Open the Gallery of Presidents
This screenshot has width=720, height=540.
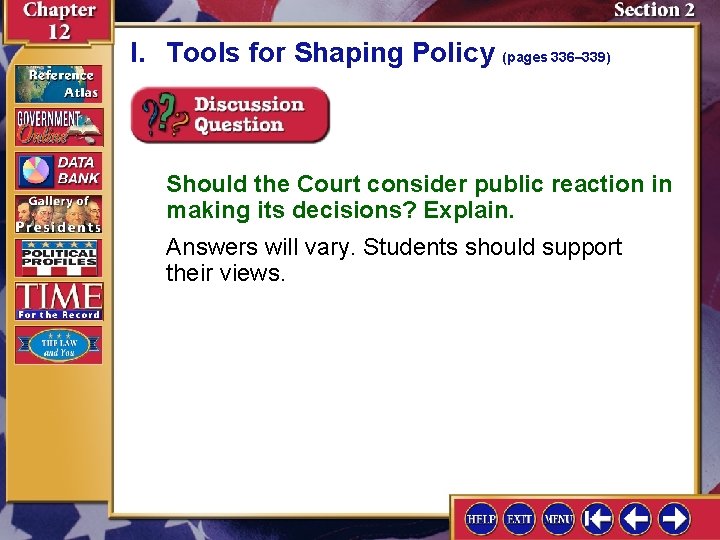pos(58,214)
